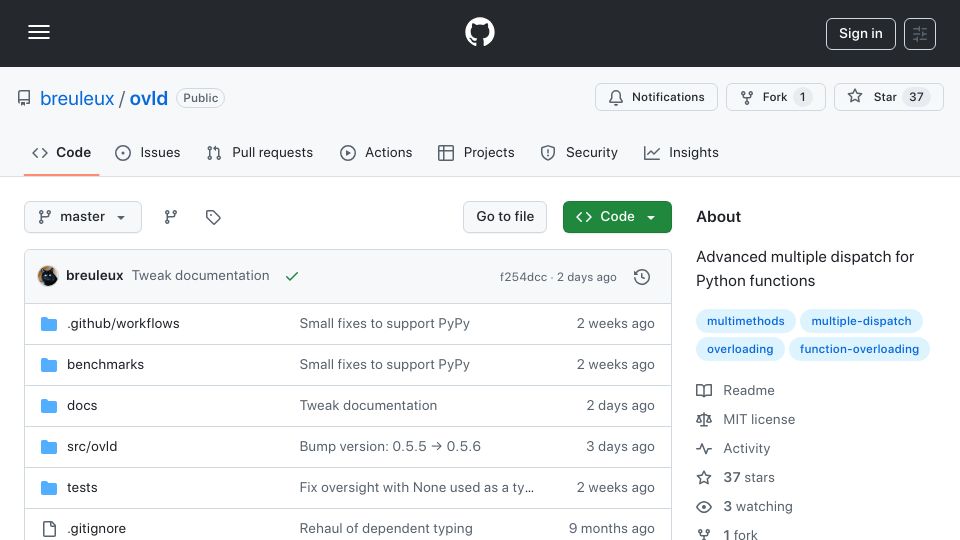
Task: Open the Fix oversight with None commit
Action: (416, 487)
